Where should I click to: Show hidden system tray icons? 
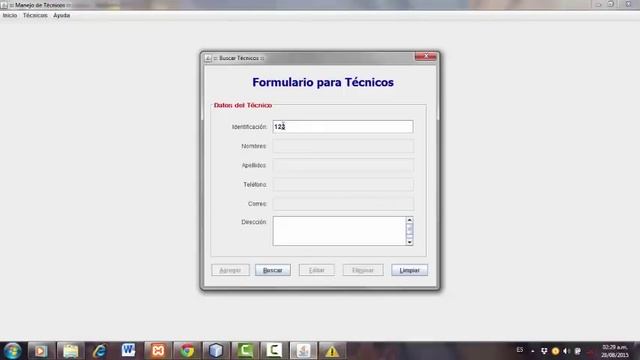pyautogui.click(x=533, y=351)
